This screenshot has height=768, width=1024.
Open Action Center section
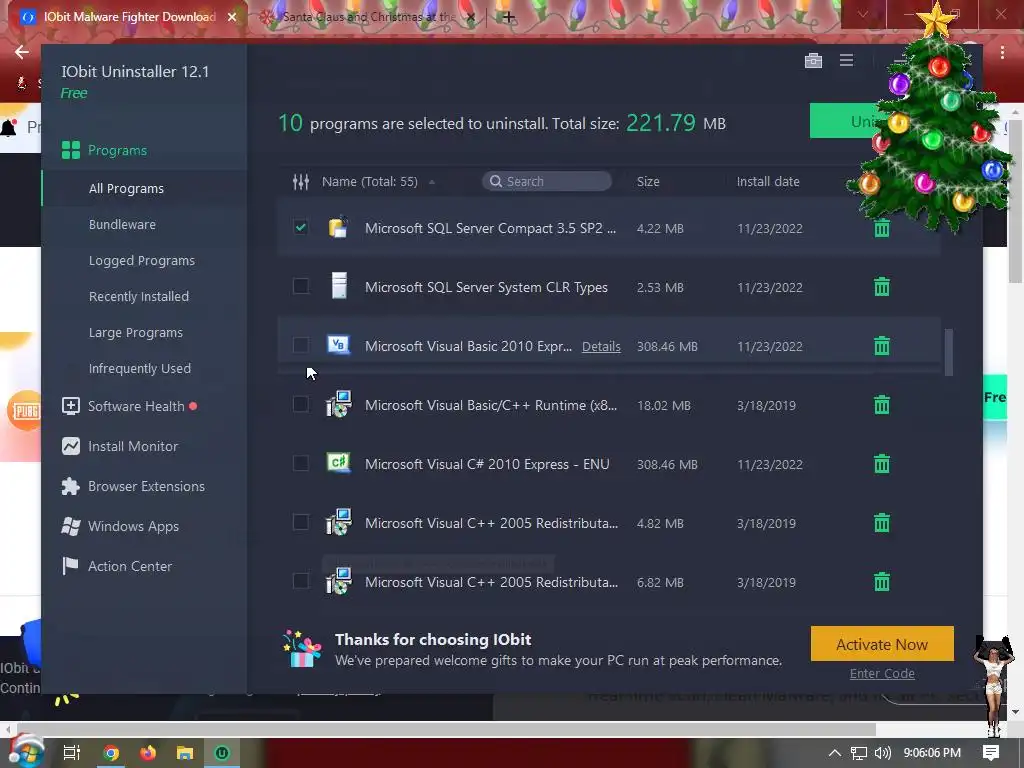pyautogui.click(x=116, y=566)
